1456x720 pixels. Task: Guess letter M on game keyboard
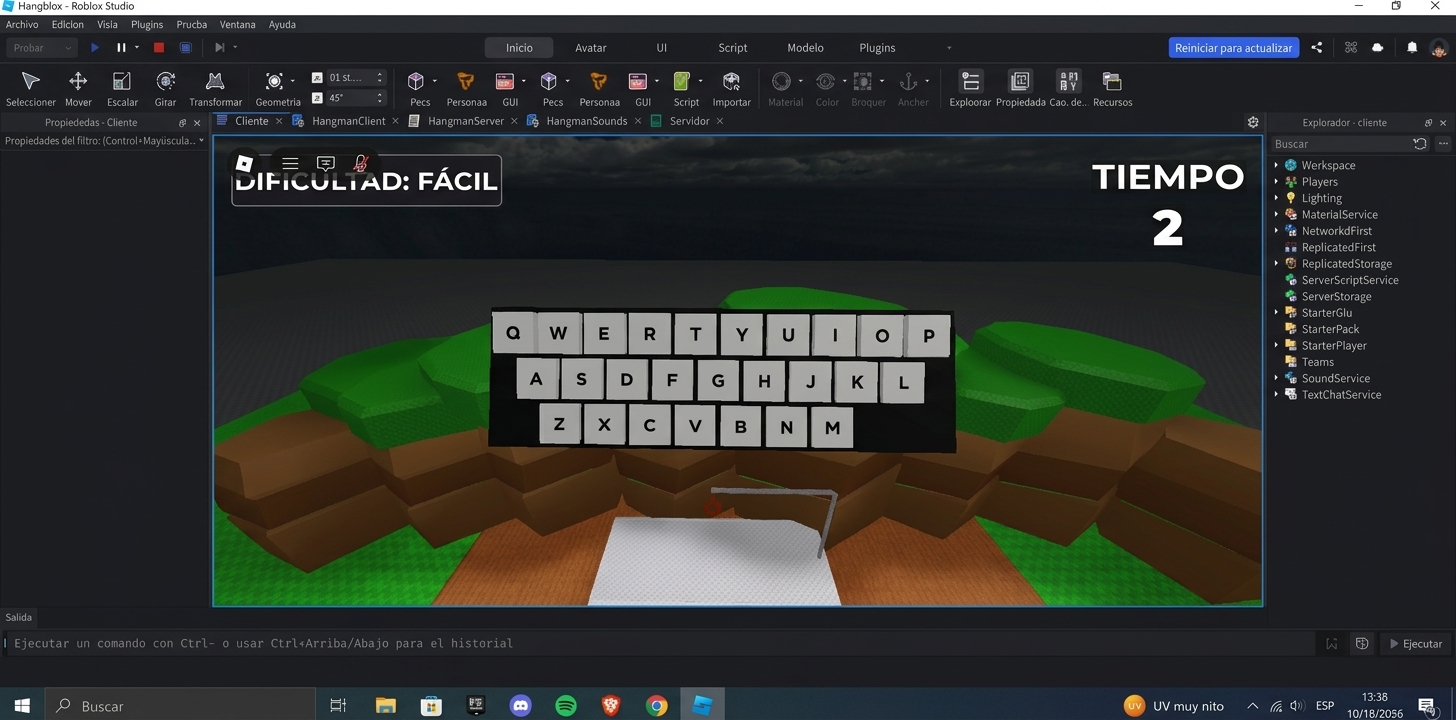[x=832, y=427]
